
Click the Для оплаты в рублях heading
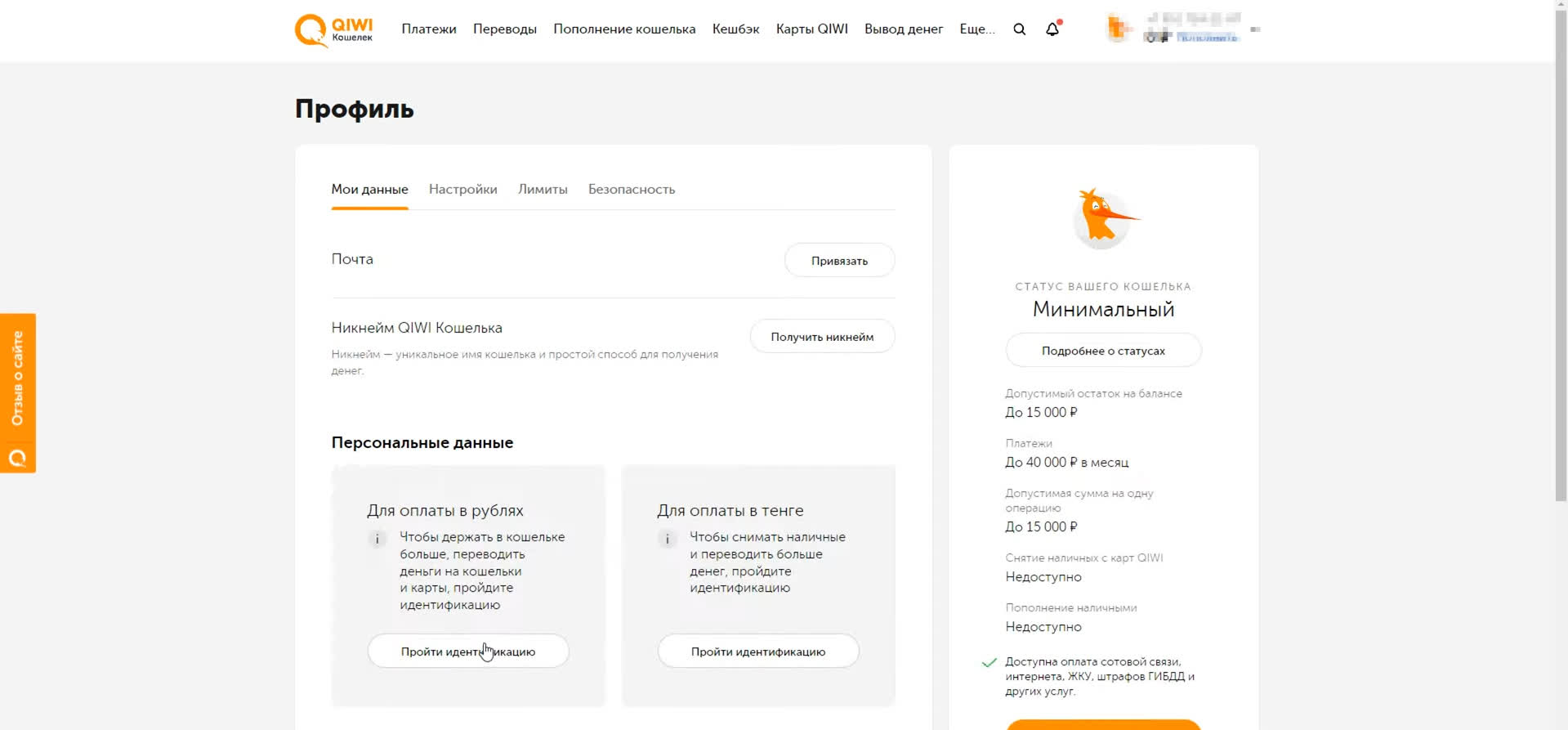click(445, 511)
